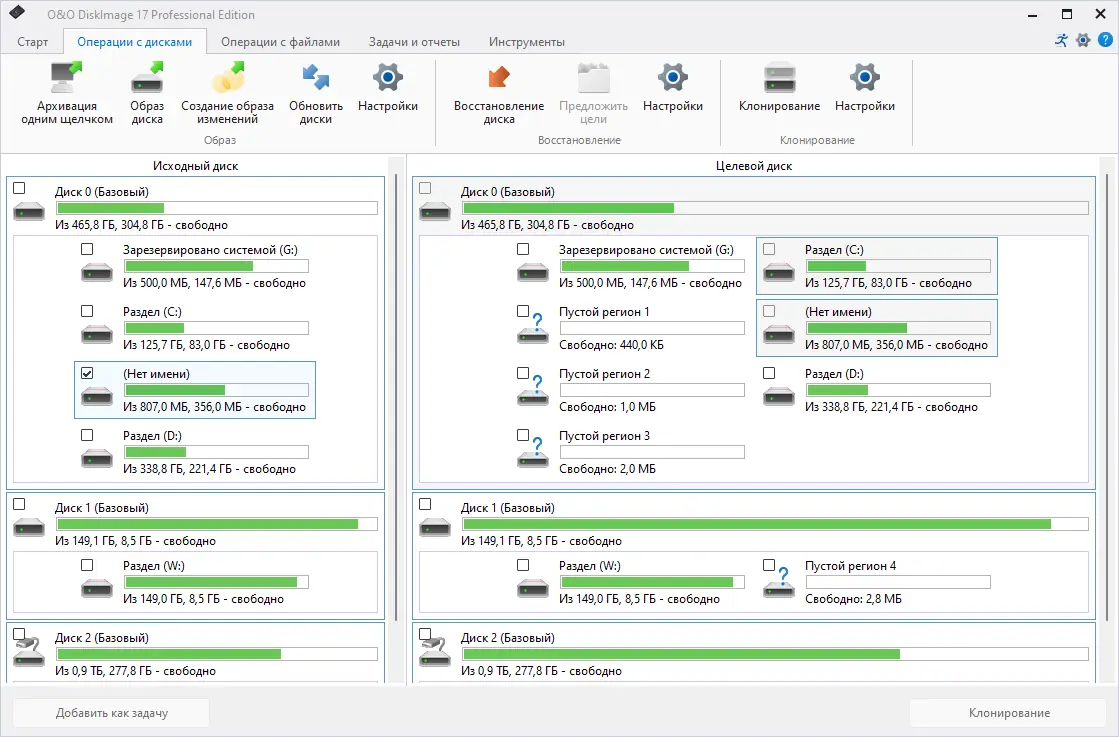Image resolution: width=1119 pixels, height=737 pixels.
Task: Start Создание образа изменений
Action: pyautogui.click(x=228, y=93)
